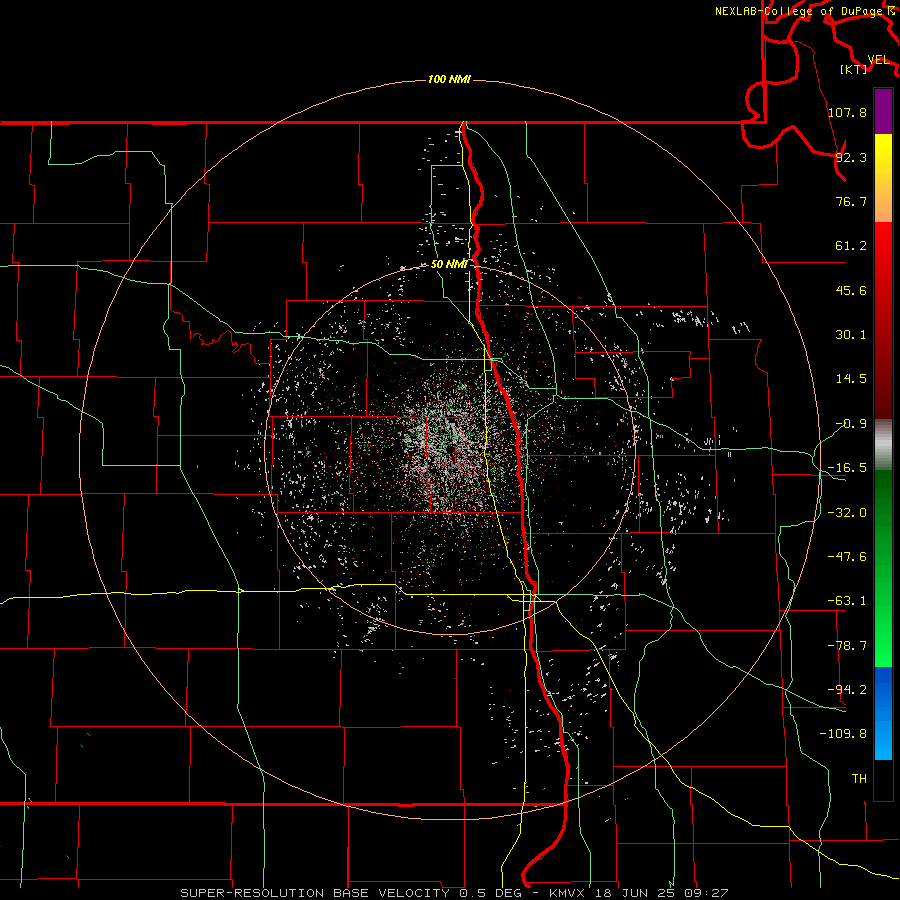The height and width of the screenshot is (900, 900).
Task: Click the 107.8 scale value
Action: 847,112
